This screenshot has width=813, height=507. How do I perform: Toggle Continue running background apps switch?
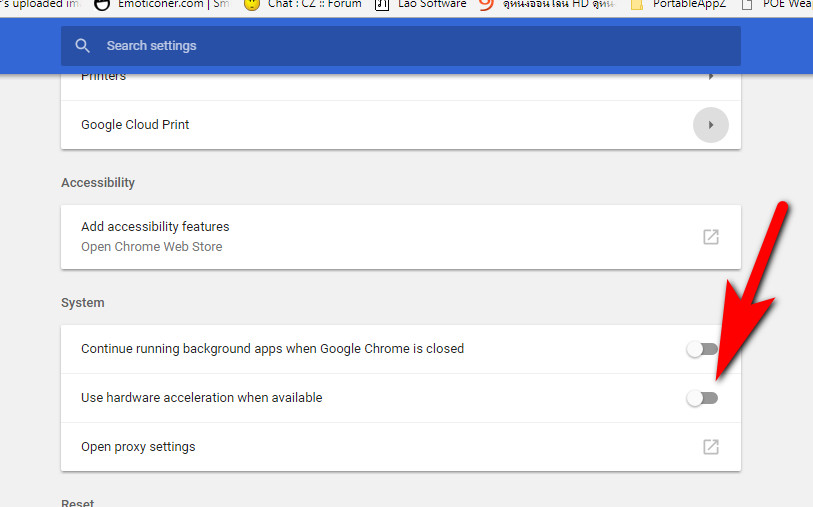tap(702, 349)
